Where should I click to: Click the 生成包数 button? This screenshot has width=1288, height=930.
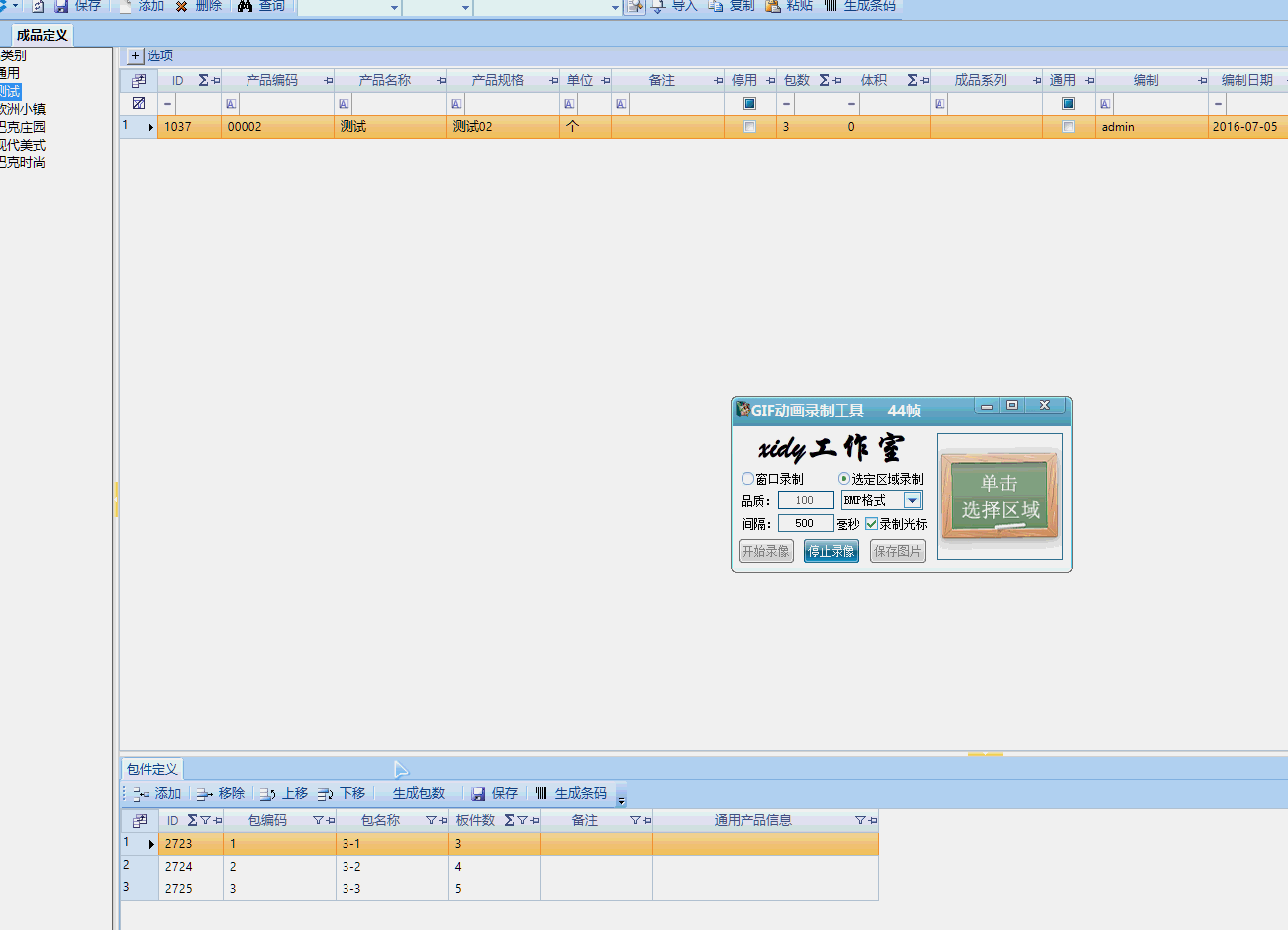coord(418,794)
